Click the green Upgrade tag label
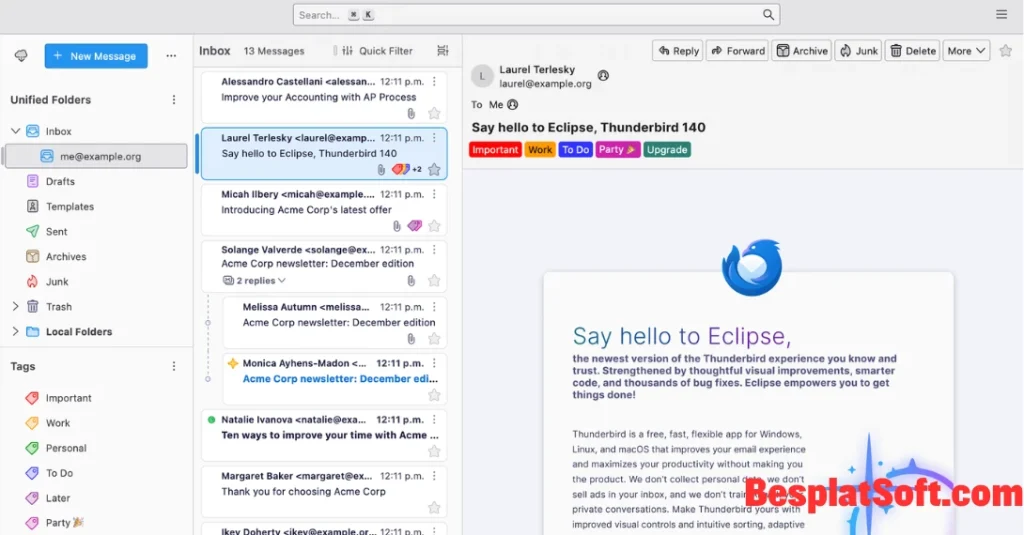The height and width of the screenshot is (535, 1024). pos(667,150)
